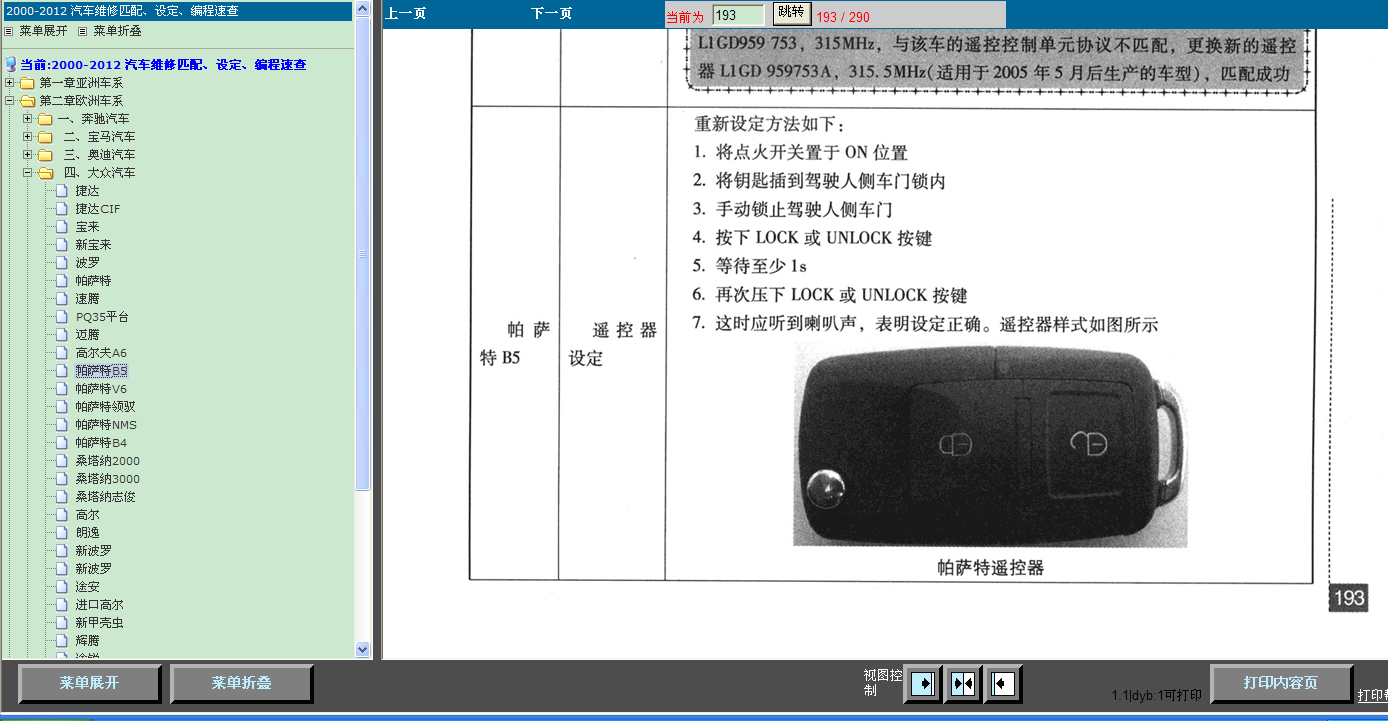This screenshot has width=1388, height=721.
Task: Click the open folder icon beside 四、大众汽车
Action: [x=45, y=173]
